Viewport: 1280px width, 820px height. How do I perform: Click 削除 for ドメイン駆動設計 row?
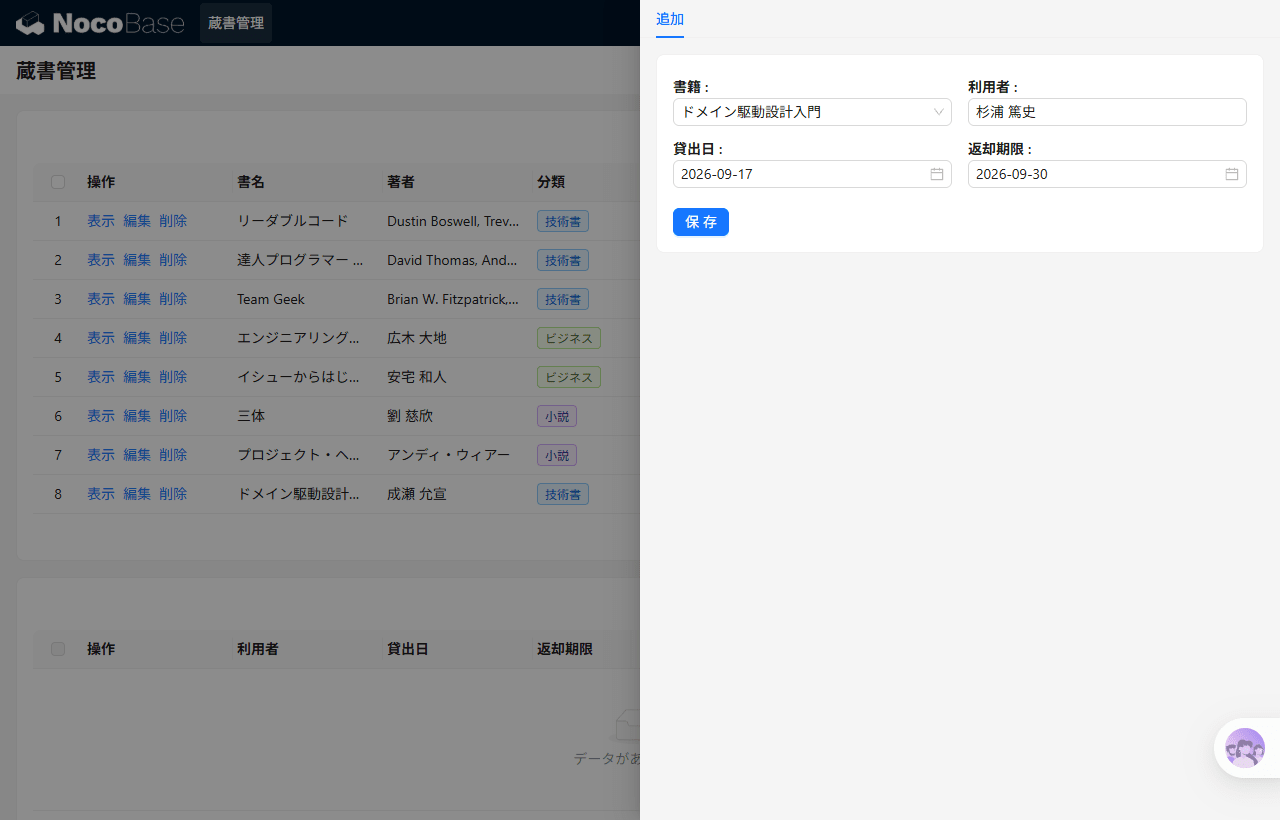173,494
